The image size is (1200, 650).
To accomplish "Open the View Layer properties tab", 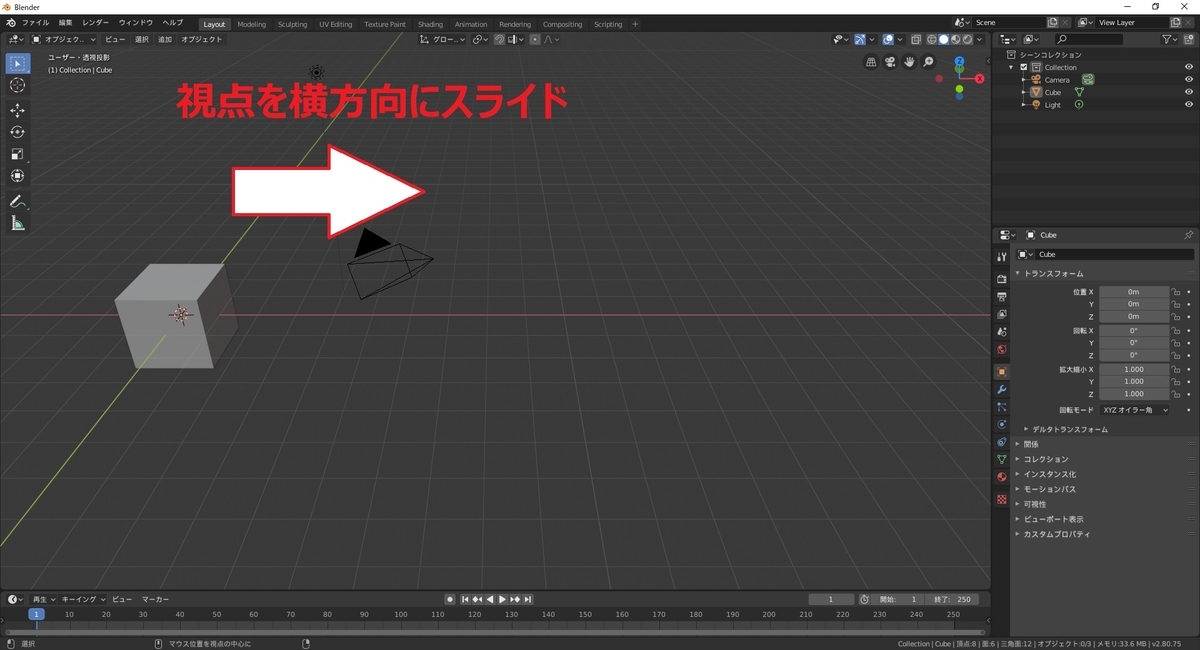I will pyautogui.click(x=1001, y=314).
